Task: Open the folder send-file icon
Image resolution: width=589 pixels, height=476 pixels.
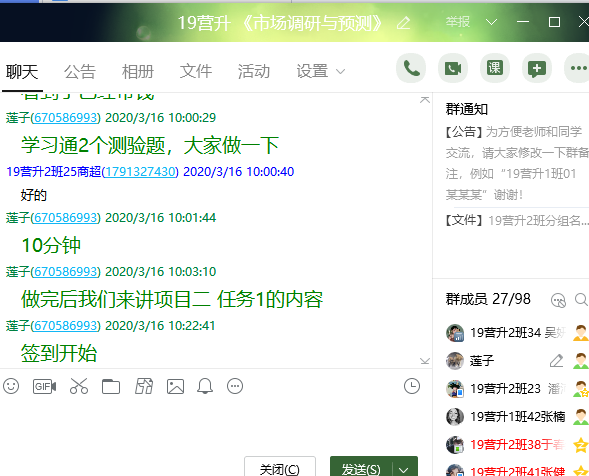Action: point(111,386)
